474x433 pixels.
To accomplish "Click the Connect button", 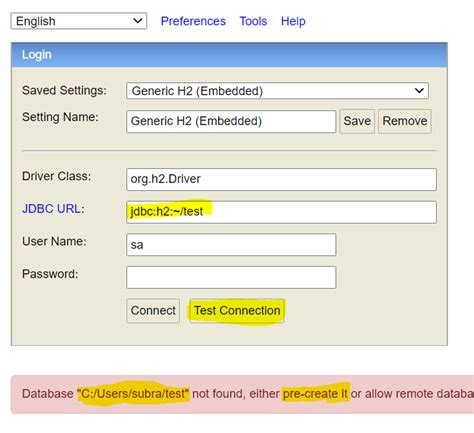I will 153,311.
